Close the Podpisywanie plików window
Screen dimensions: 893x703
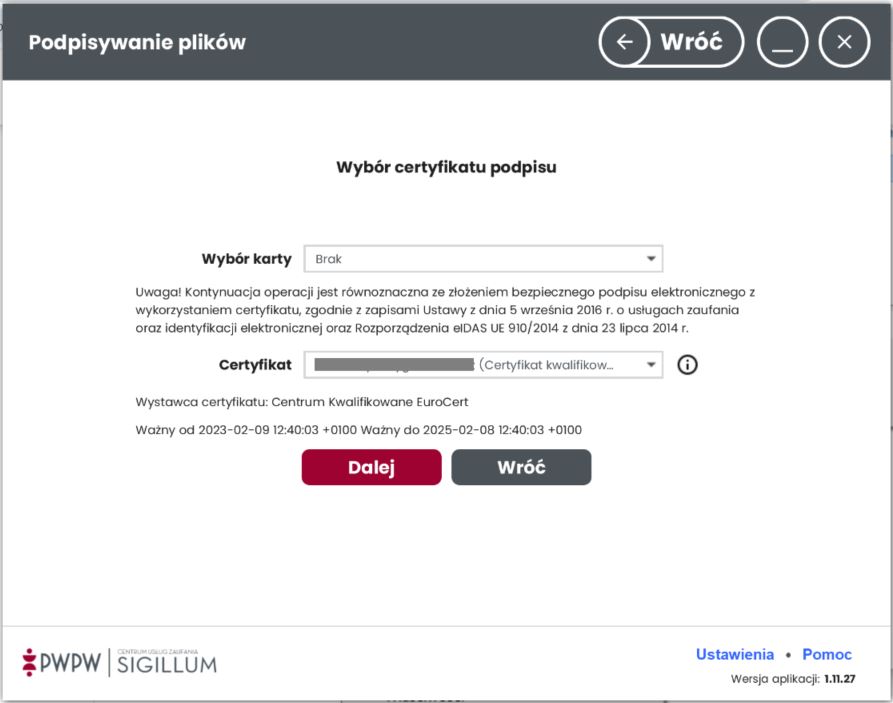coord(844,42)
